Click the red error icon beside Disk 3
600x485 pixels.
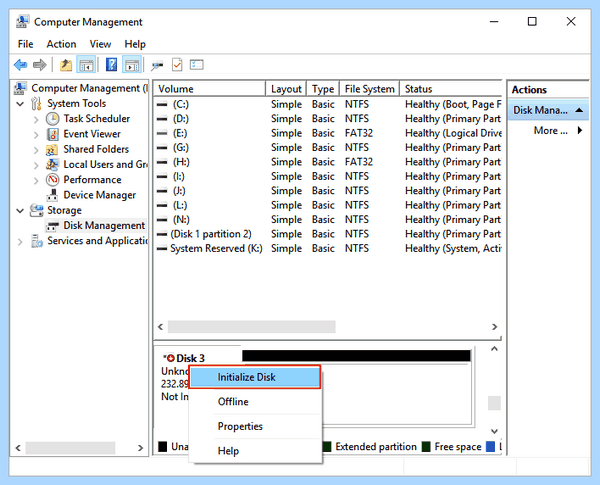171,358
